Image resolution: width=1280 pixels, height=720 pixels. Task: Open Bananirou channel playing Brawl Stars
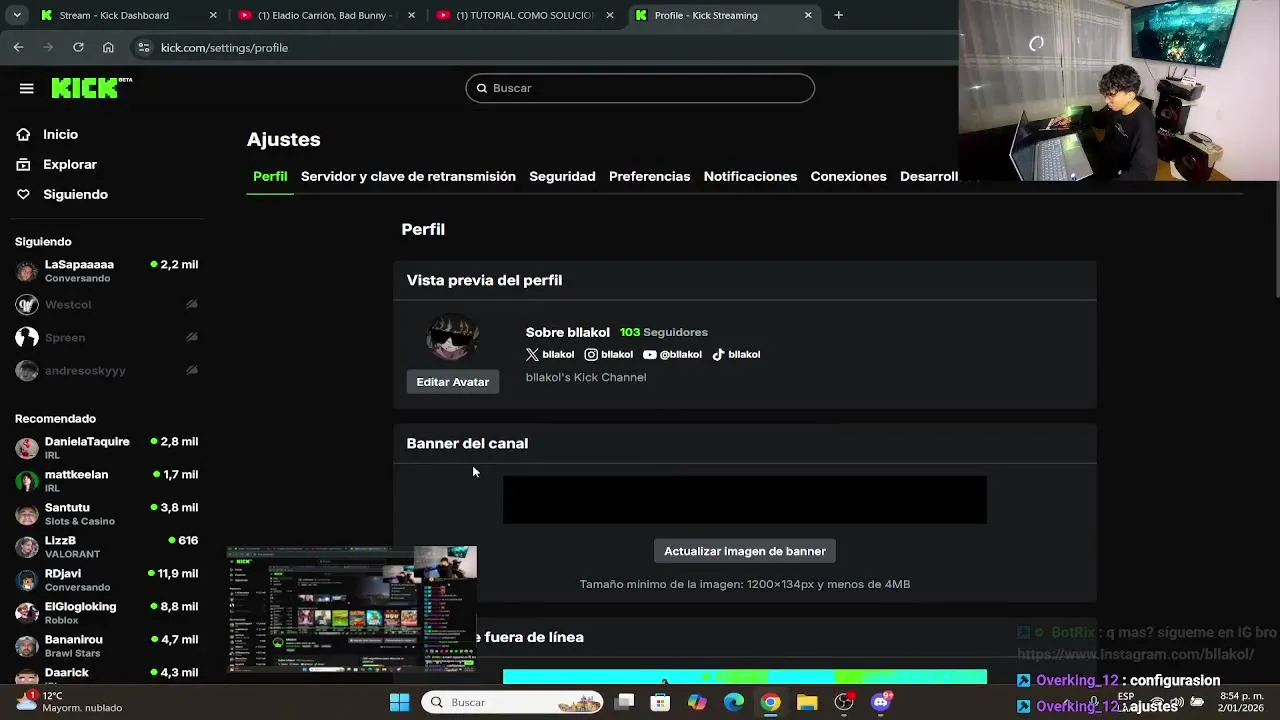pos(107,646)
